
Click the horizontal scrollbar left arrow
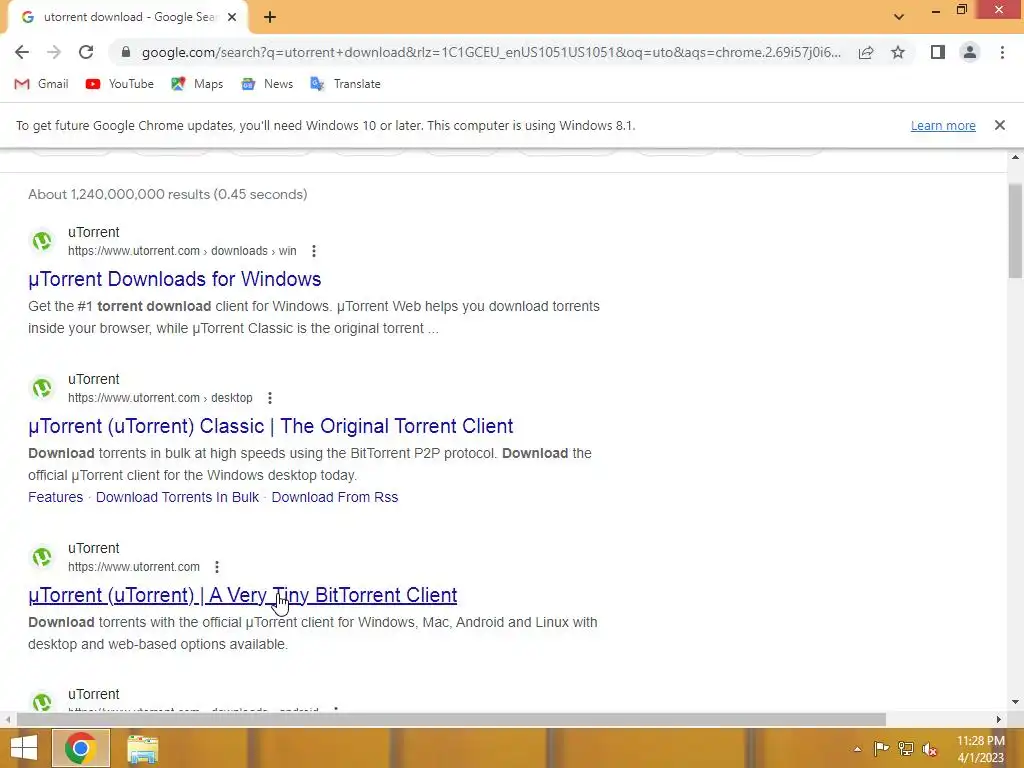tap(7, 719)
